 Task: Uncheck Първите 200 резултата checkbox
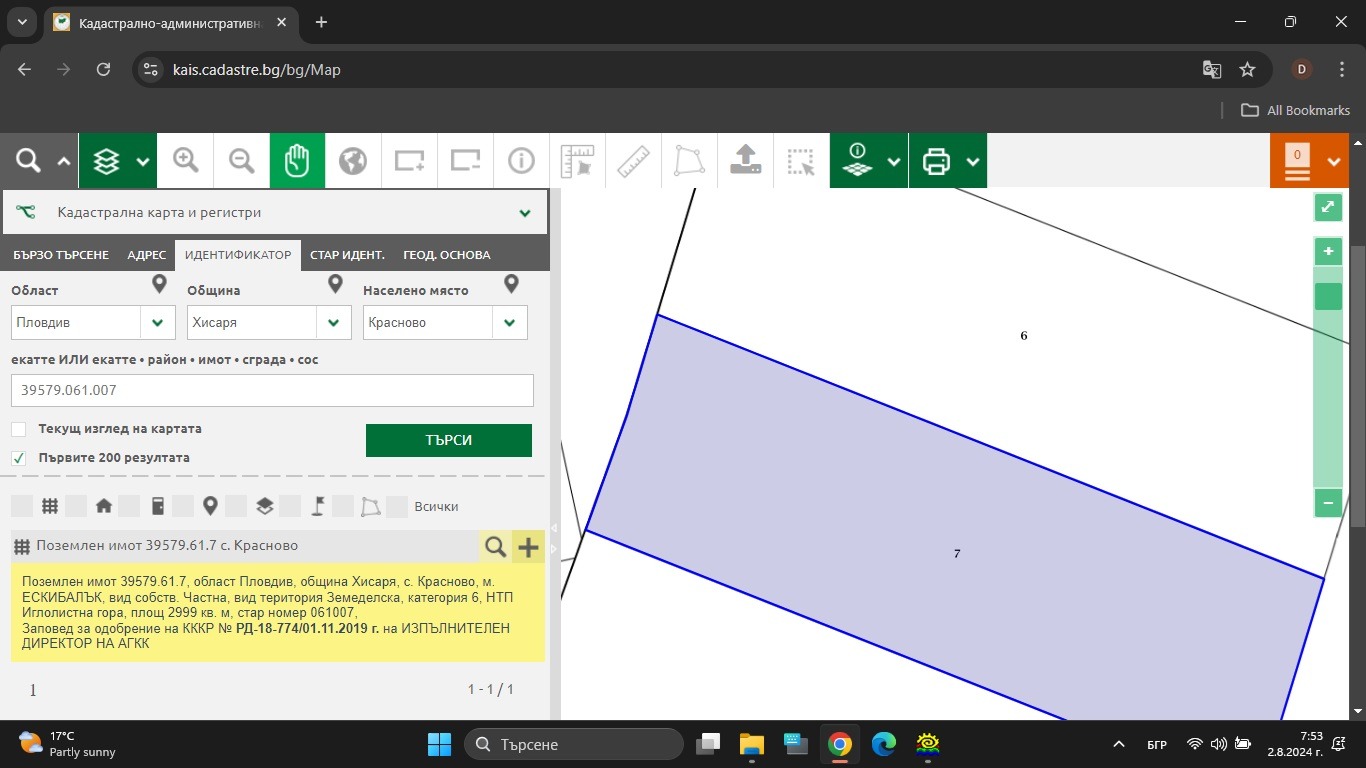[x=19, y=458]
